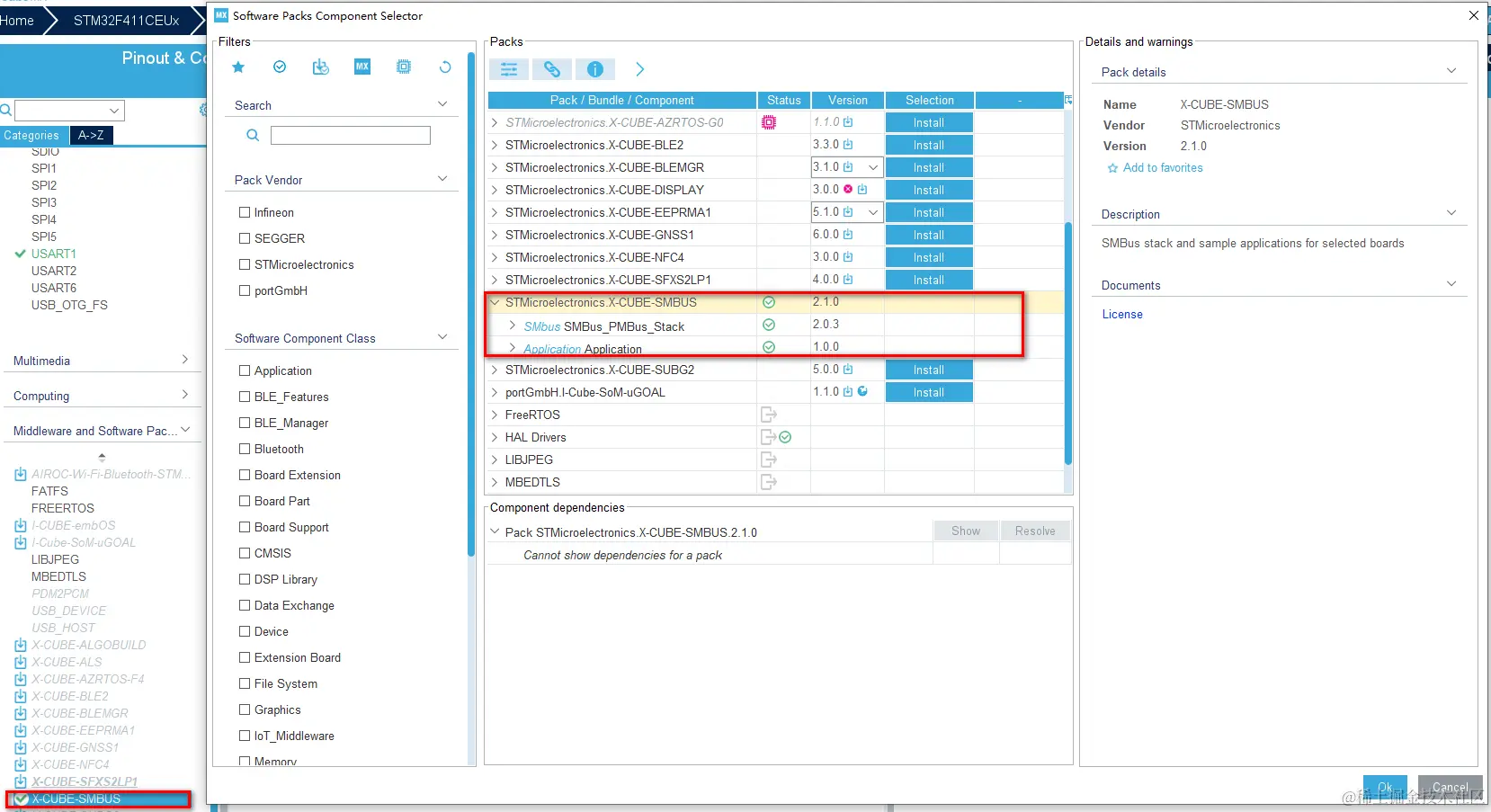Tick the CMSIS class checkbox
Screen dimensions: 1491x812
click(x=245, y=553)
